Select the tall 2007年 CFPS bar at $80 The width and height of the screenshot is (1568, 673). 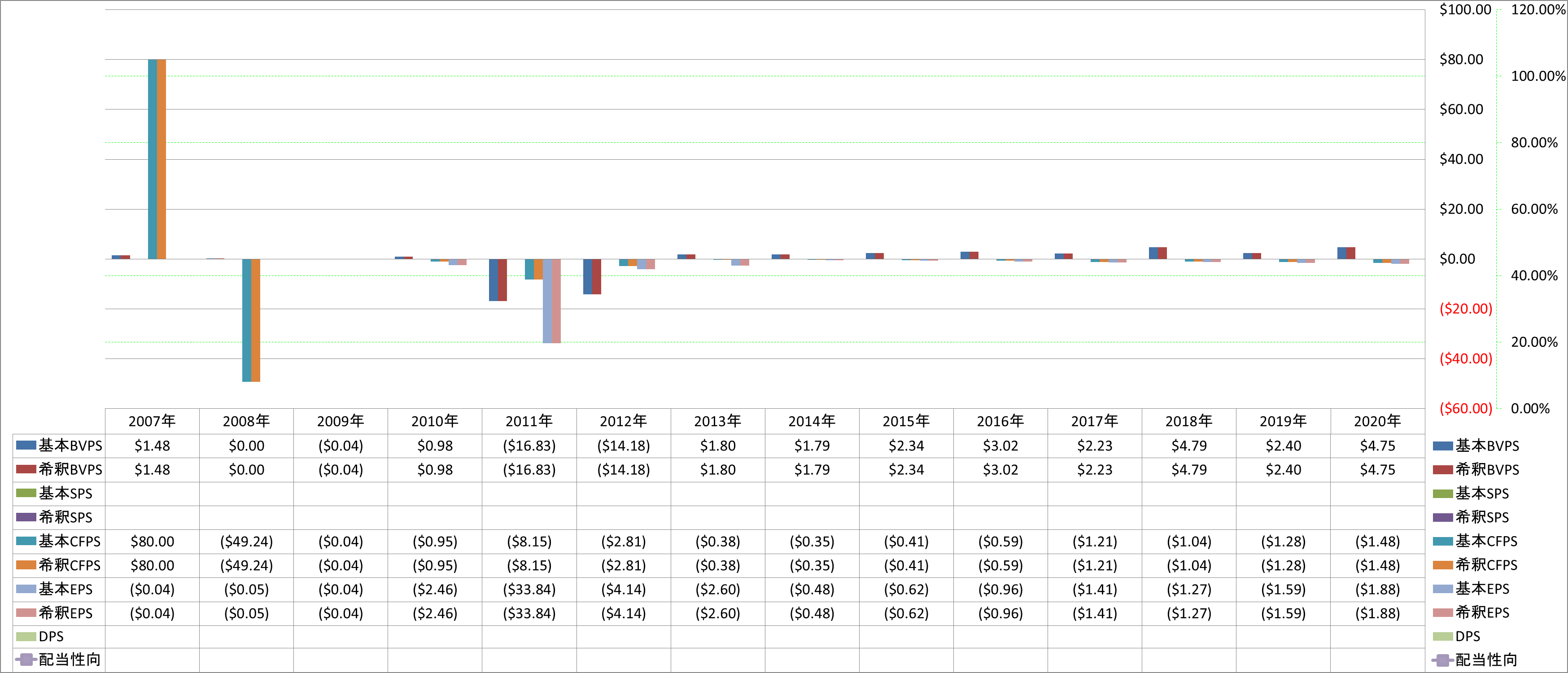(157, 159)
